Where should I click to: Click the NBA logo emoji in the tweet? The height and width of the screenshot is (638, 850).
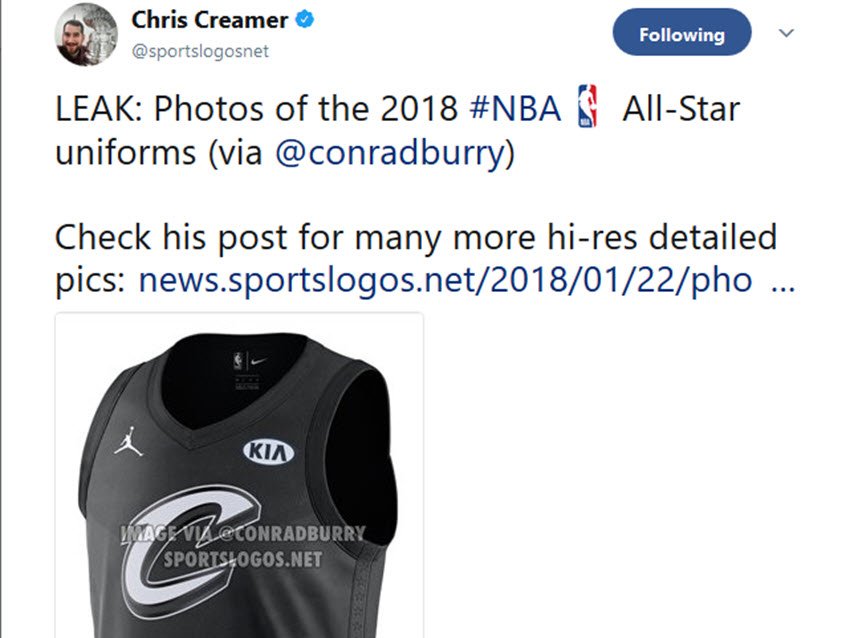pos(587,108)
